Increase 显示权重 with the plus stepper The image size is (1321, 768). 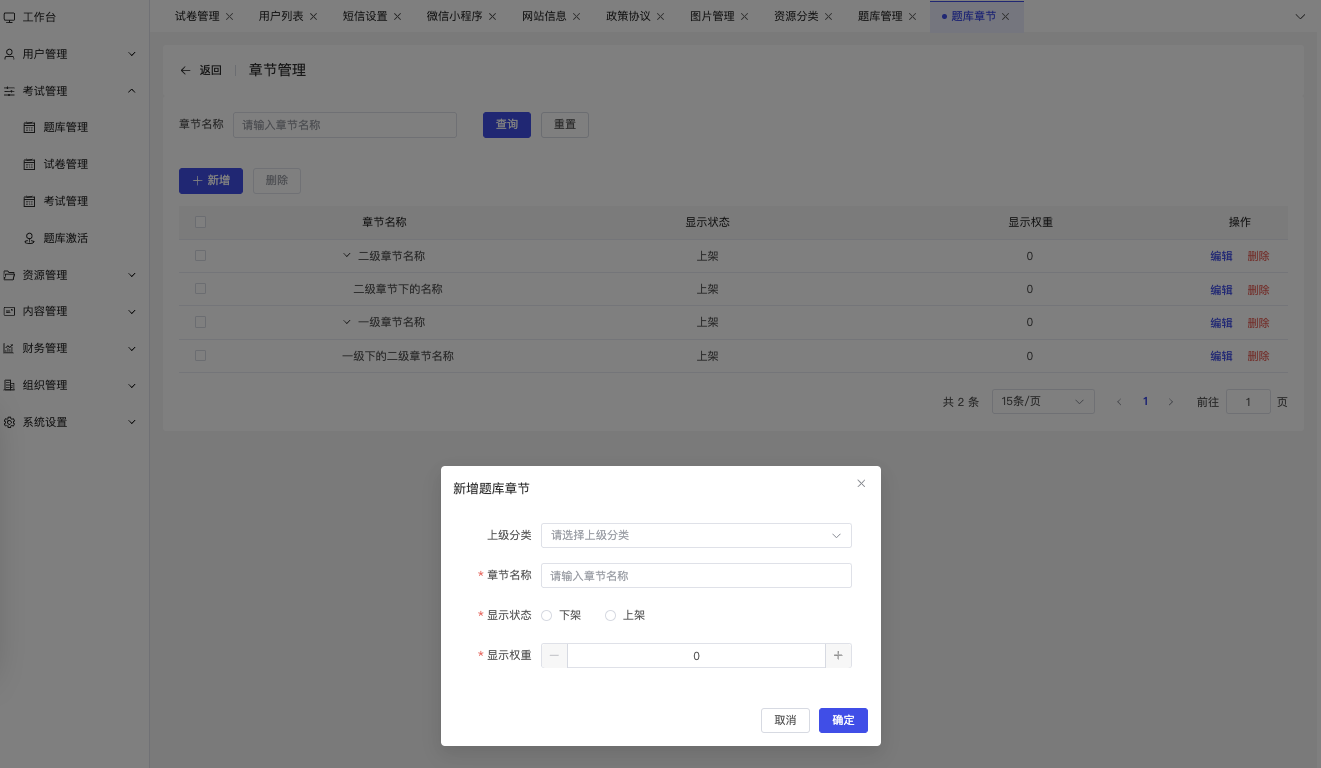click(x=838, y=655)
